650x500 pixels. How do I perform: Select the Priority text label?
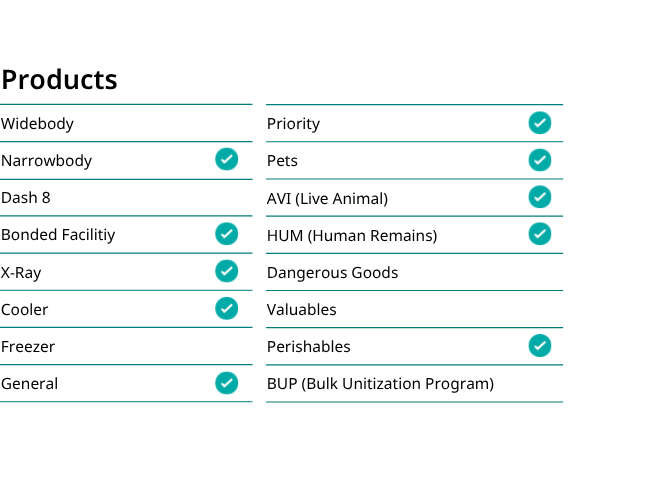click(x=293, y=124)
